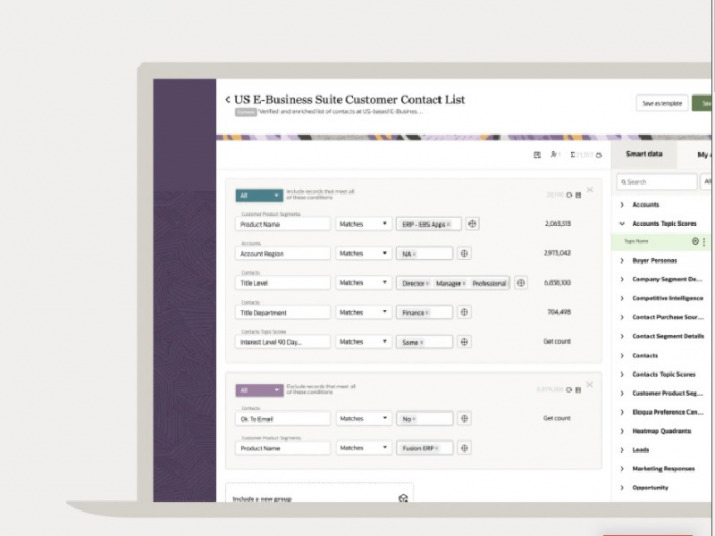Click the Include a new group box
Viewport: 715px width, 536px height.
[x=320, y=493]
